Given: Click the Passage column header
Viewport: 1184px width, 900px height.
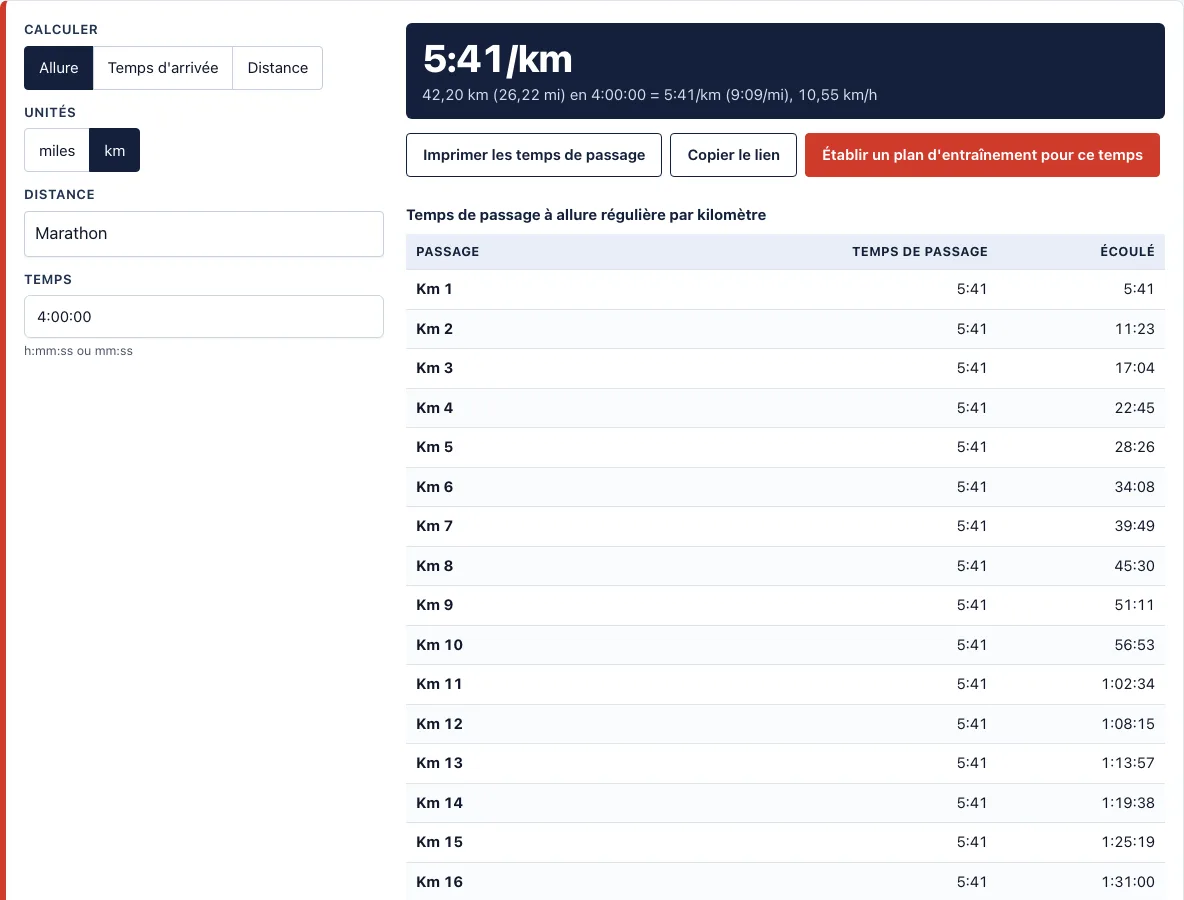Looking at the screenshot, I should 448,251.
